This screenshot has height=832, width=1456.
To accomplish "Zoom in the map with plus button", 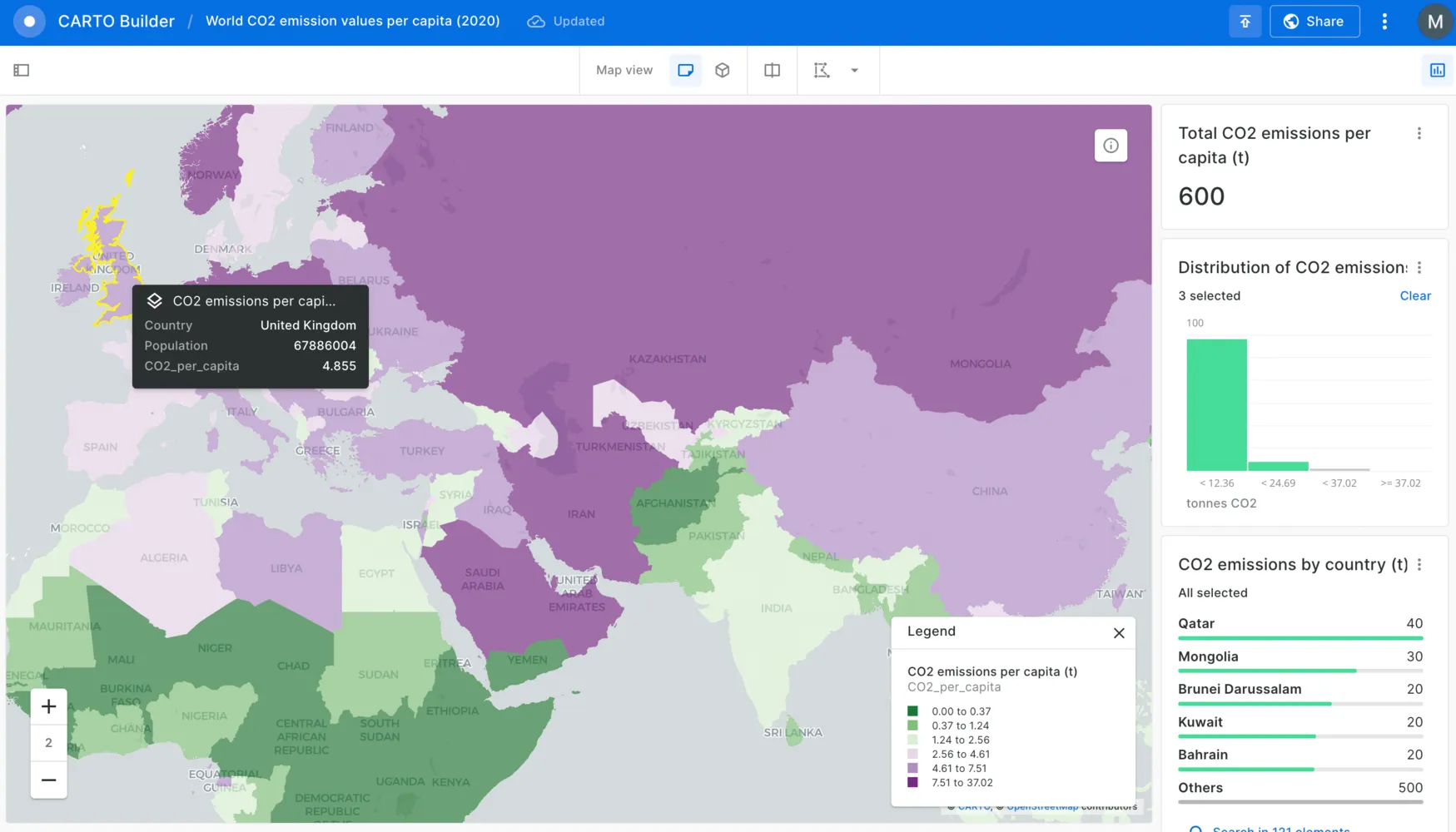I will click(49, 706).
